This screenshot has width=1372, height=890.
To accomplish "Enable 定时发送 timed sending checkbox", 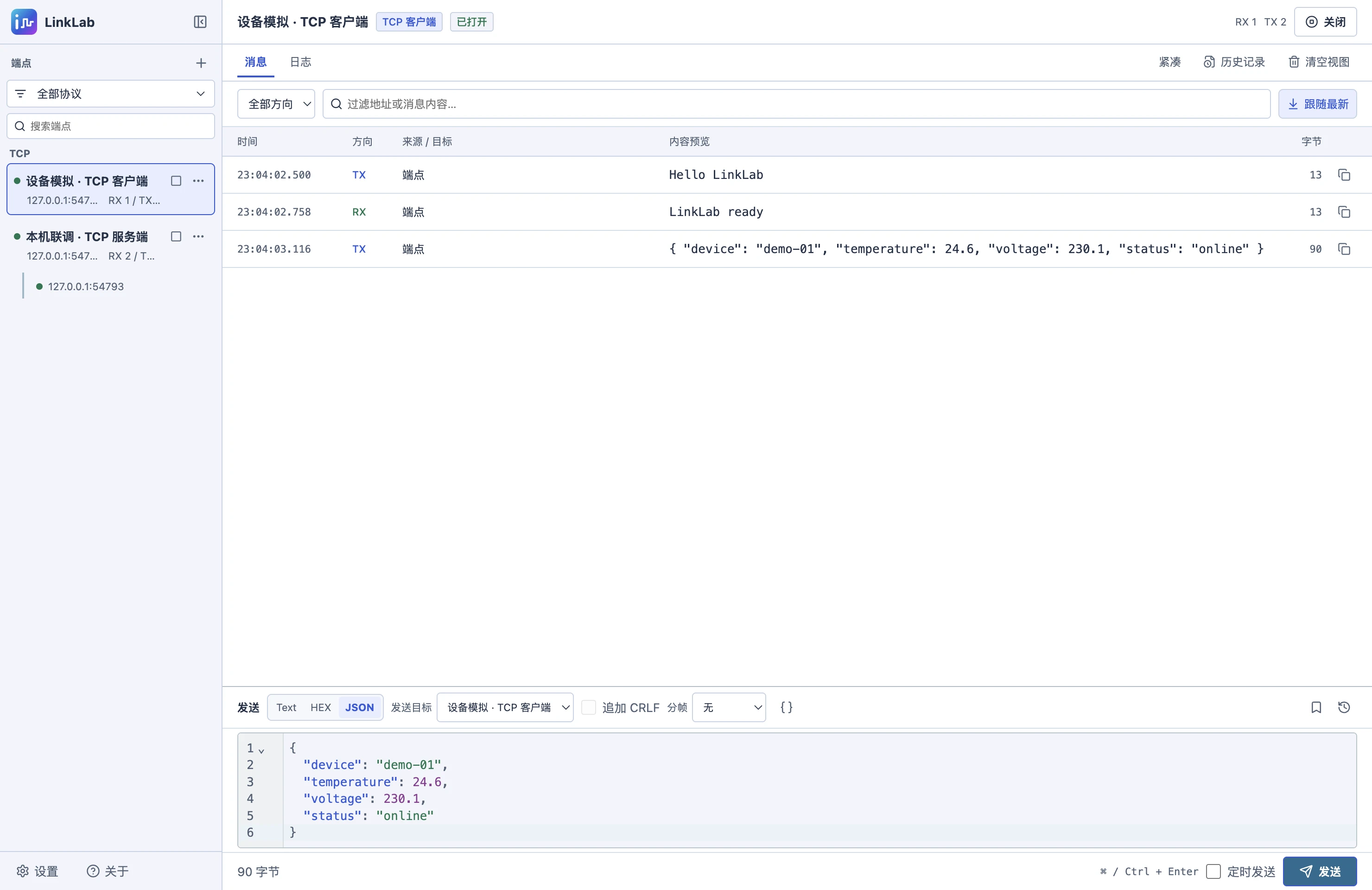I will (1213, 871).
